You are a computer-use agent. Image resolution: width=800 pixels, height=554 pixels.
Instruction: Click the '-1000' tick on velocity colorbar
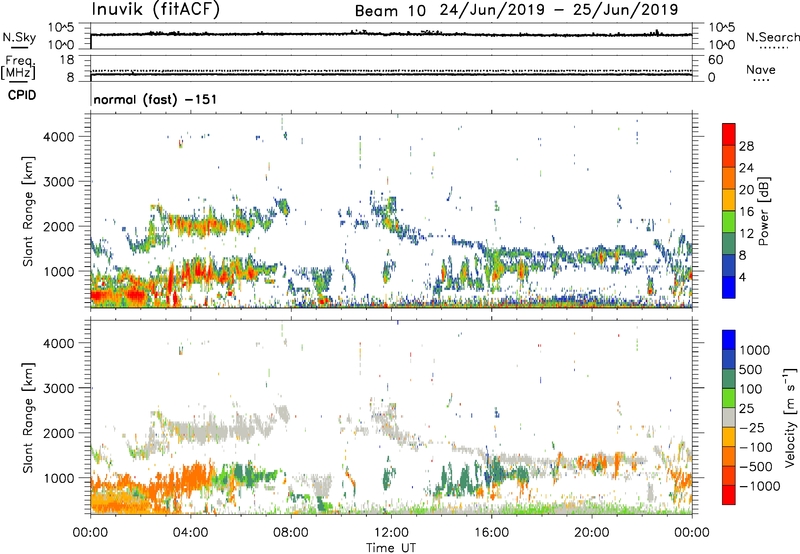[760, 486]
